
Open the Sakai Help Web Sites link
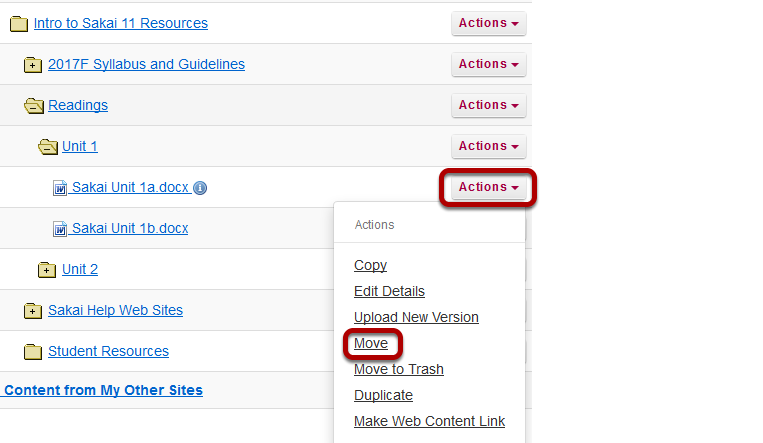(x=115, y=310)
